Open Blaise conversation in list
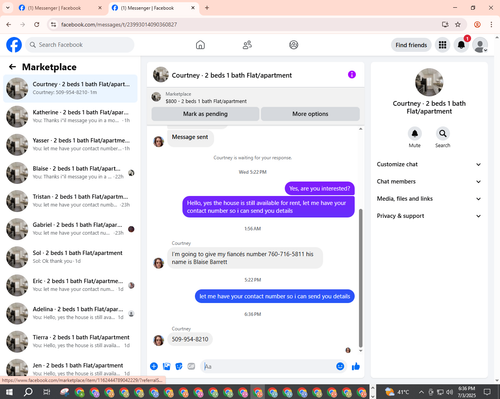500x399 pixels. 70,173
